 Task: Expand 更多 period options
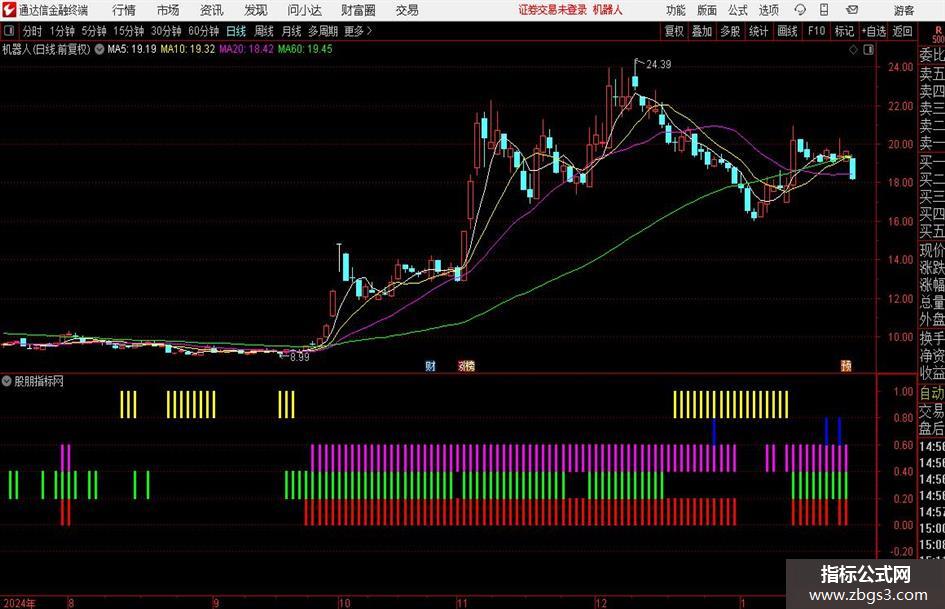358,31
